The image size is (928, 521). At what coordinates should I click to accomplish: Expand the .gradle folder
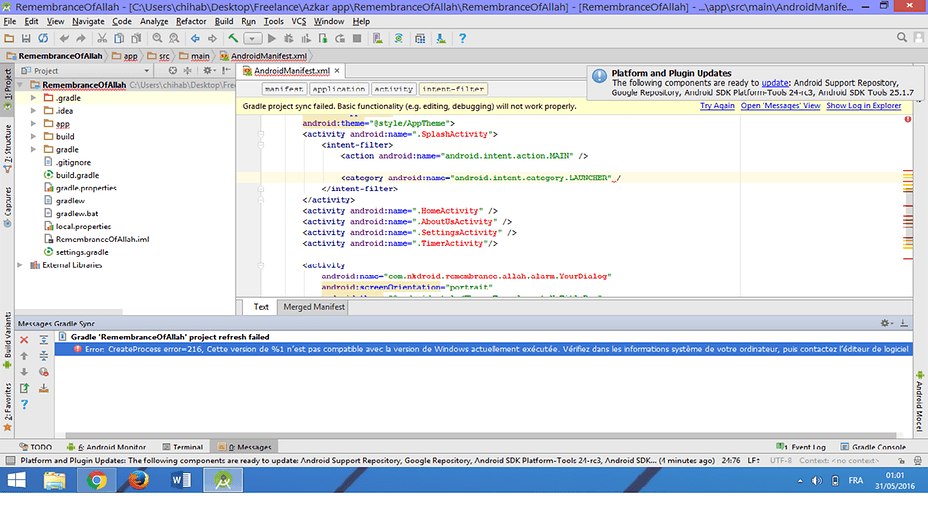pyautogui.click(x=33, y=98)
